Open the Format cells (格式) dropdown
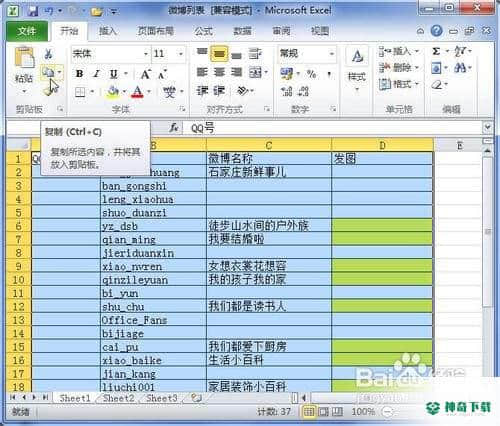500x426 pixels. pos(399,84)
